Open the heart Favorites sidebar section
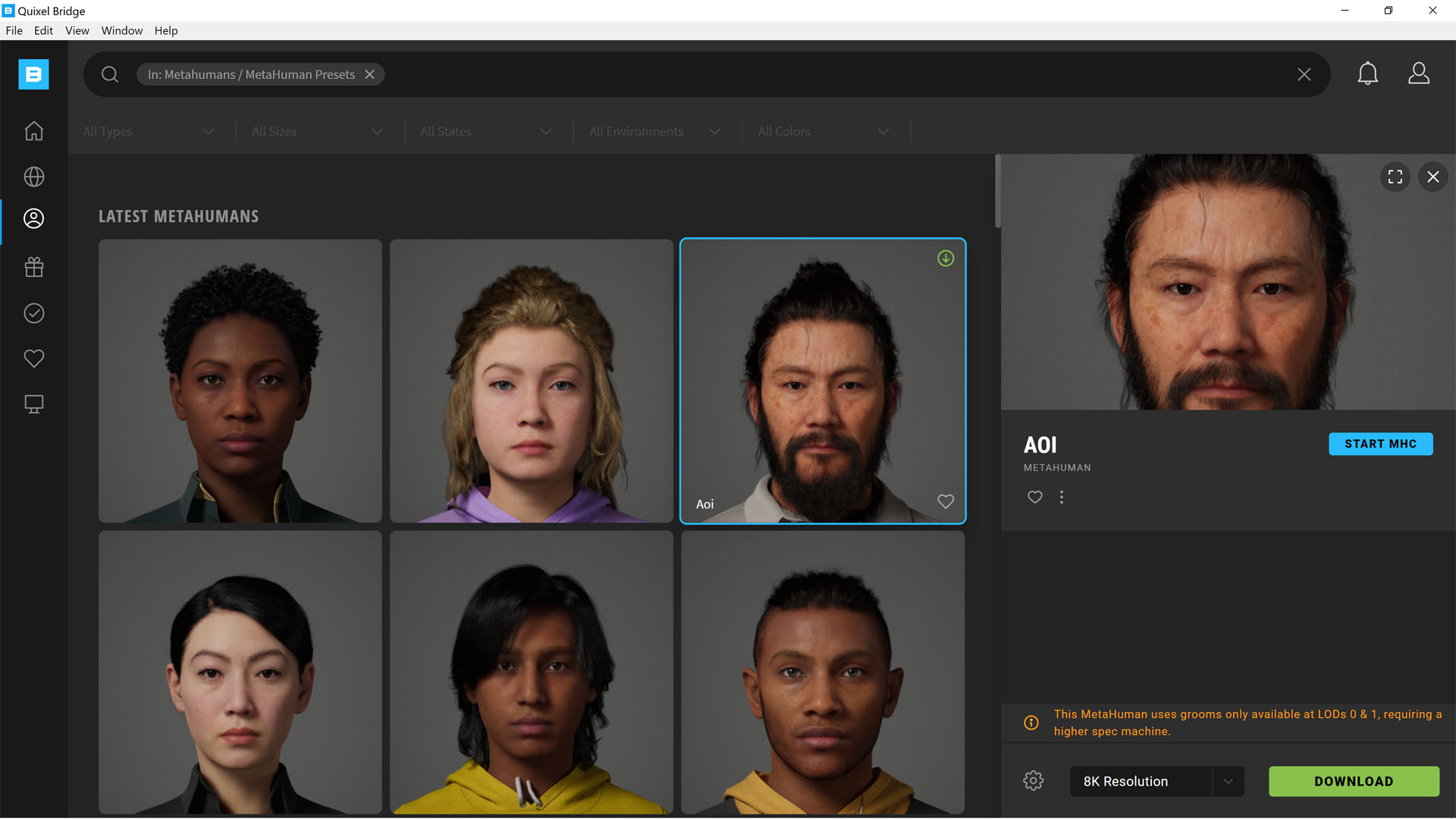This screenshot has width=1456, height=819. click(33, 358)
